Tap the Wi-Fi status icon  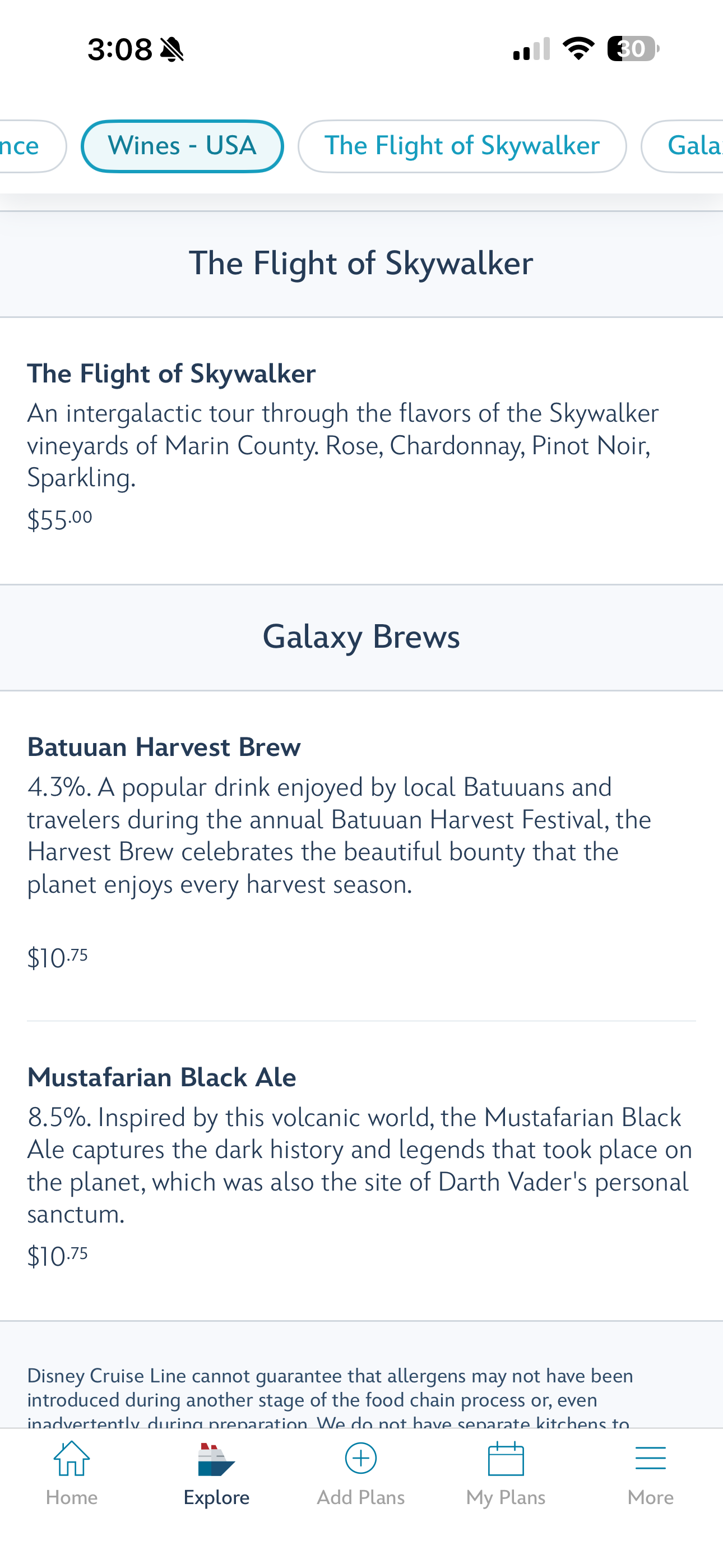tap(578, 49)
